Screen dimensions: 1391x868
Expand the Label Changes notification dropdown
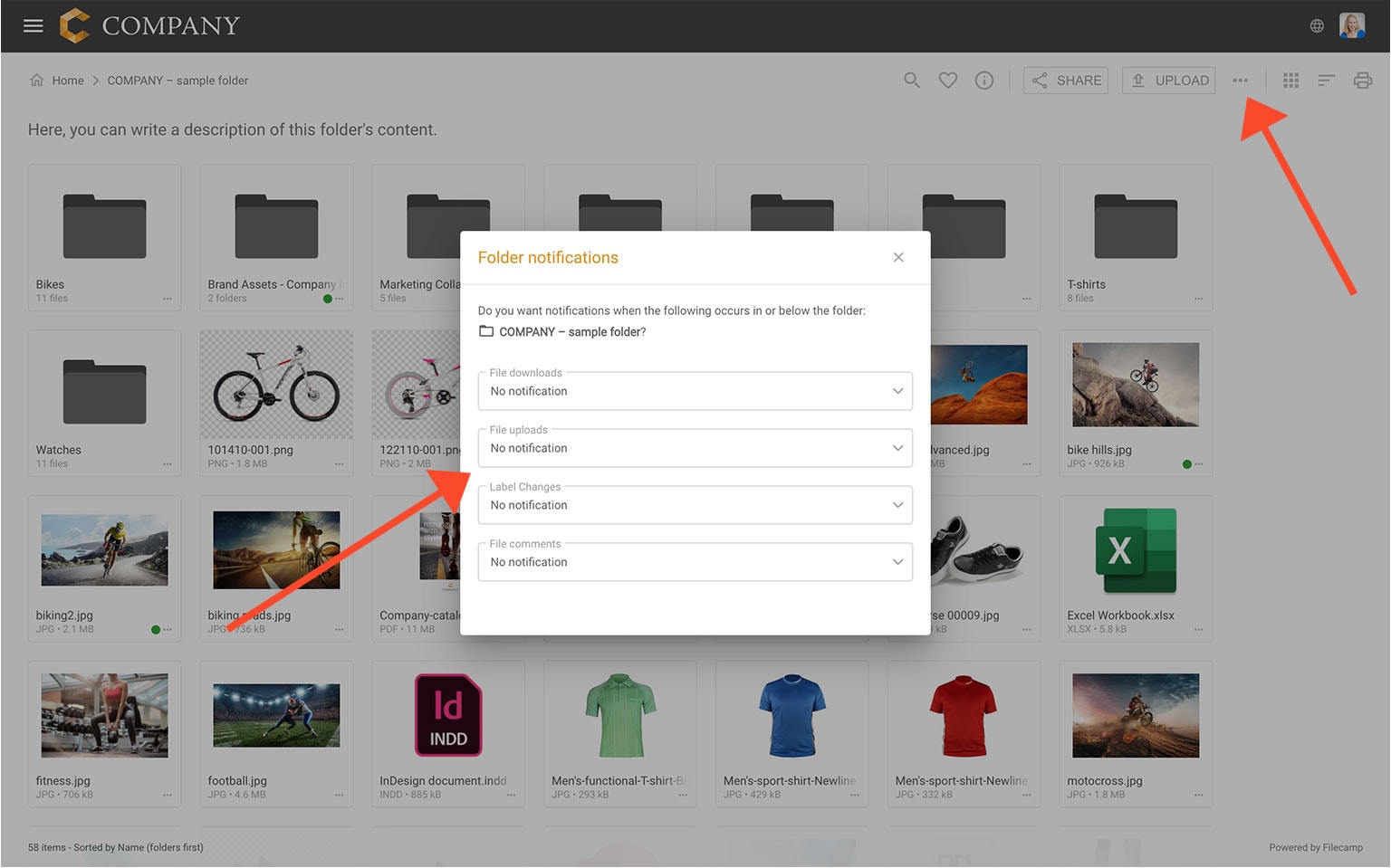pos(695,505)
